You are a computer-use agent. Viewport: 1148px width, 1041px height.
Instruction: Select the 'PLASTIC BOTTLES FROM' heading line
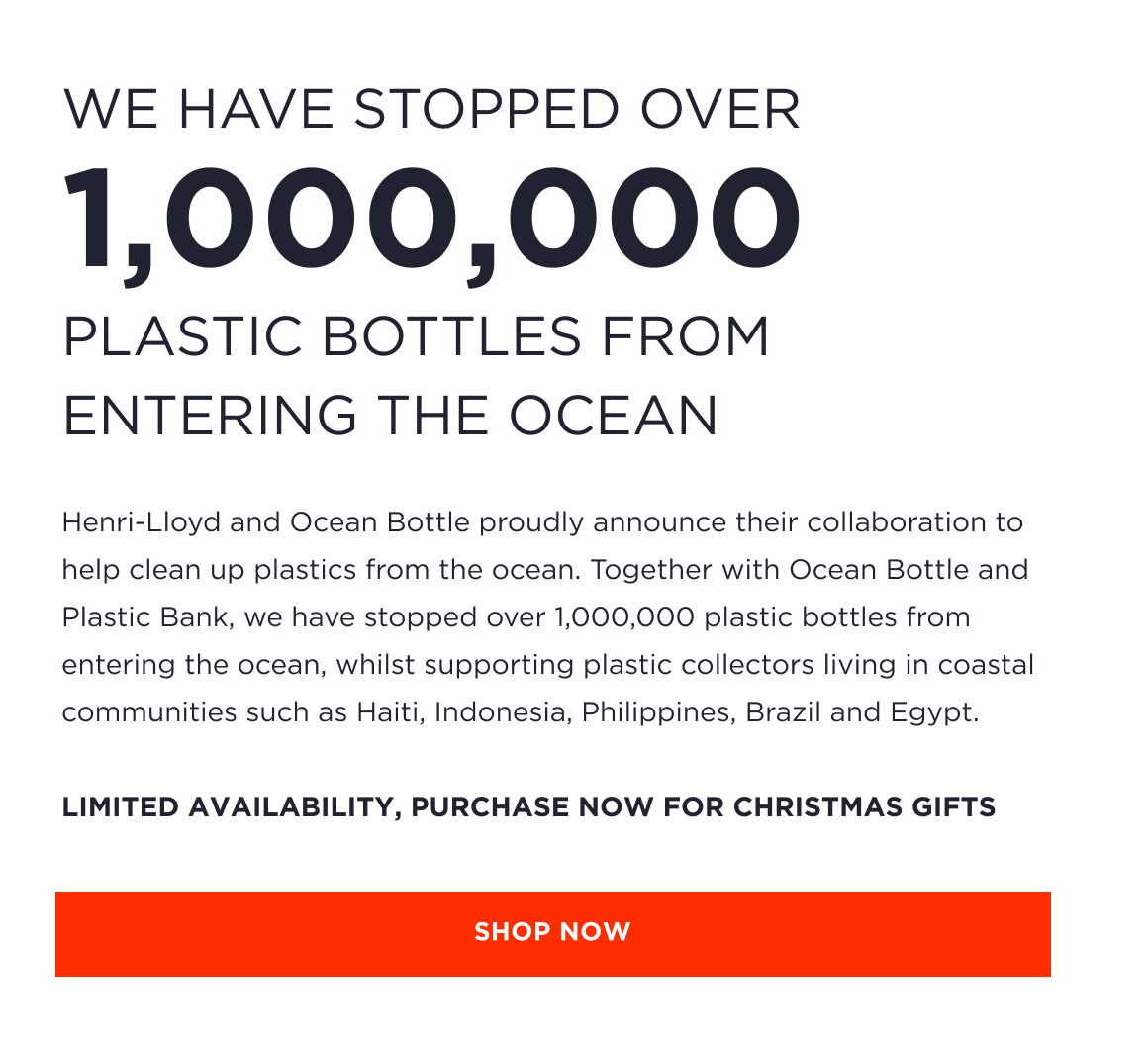[416, 337]
